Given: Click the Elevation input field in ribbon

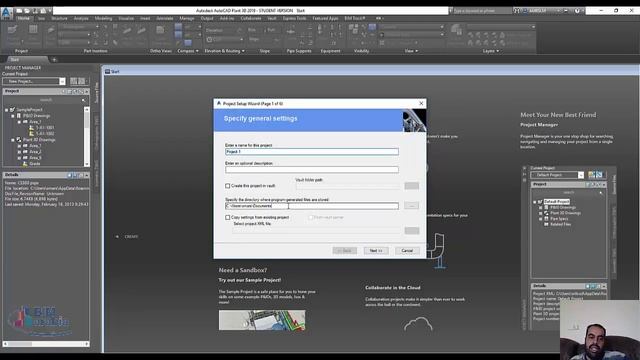Looking at the screenshot, I should [x=224, y=30].
